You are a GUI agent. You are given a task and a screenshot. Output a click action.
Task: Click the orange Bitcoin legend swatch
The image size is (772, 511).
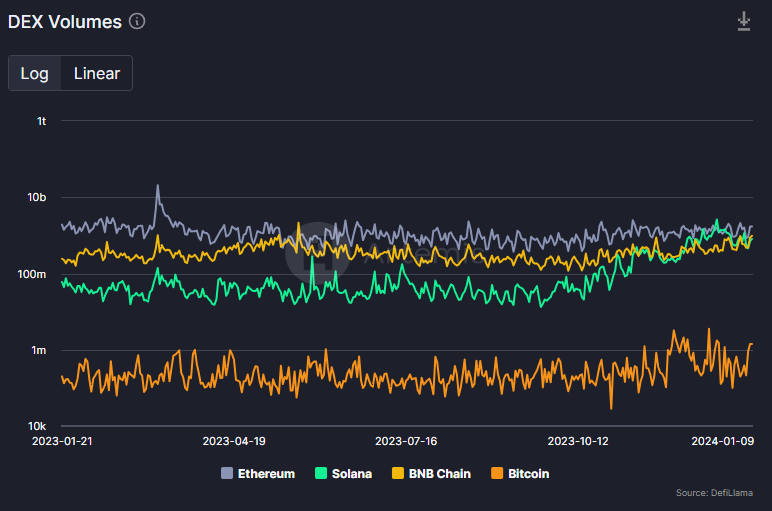tap(497, 473)
